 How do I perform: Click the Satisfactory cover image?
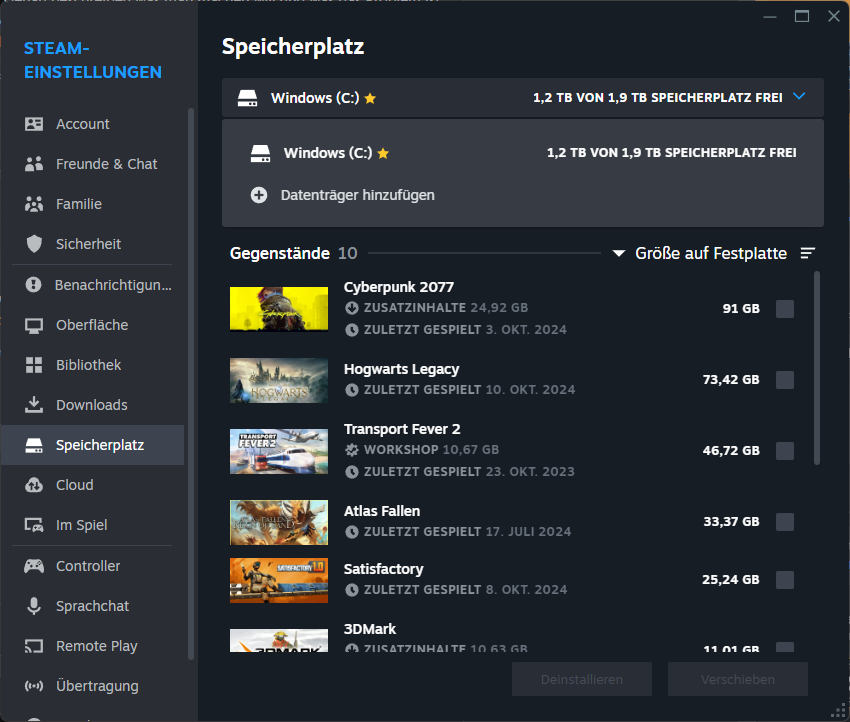pyautogui.click(x=279, y=580)
